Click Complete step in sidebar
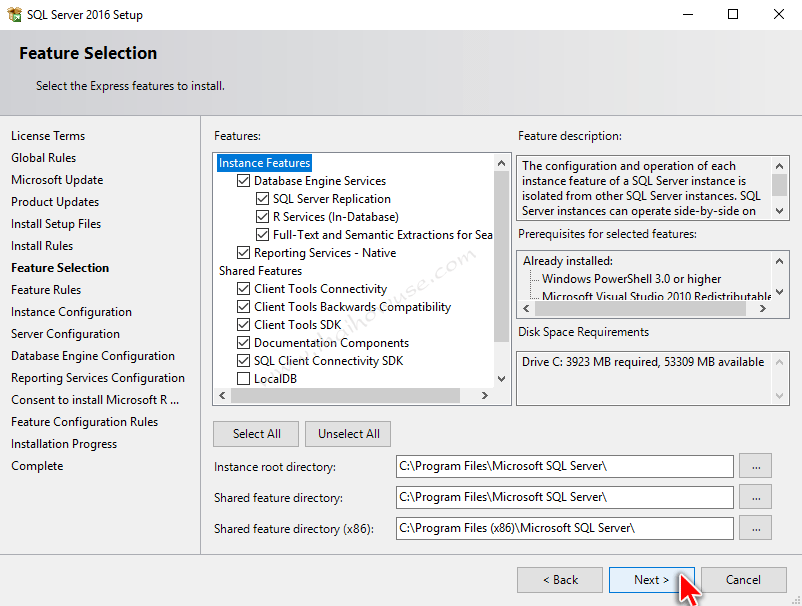 pos(37,466)
